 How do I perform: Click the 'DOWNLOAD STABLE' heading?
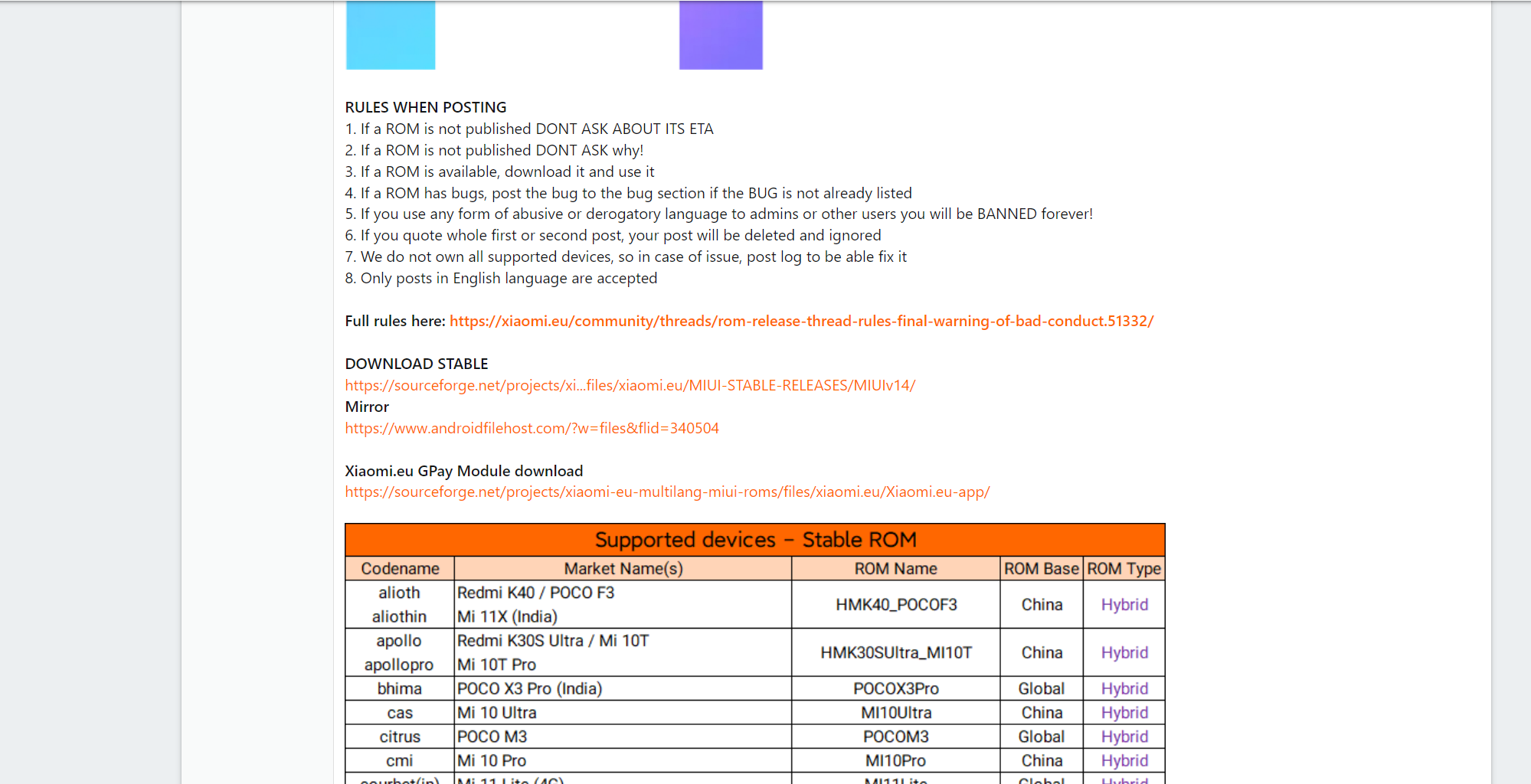tap(417, 364)
